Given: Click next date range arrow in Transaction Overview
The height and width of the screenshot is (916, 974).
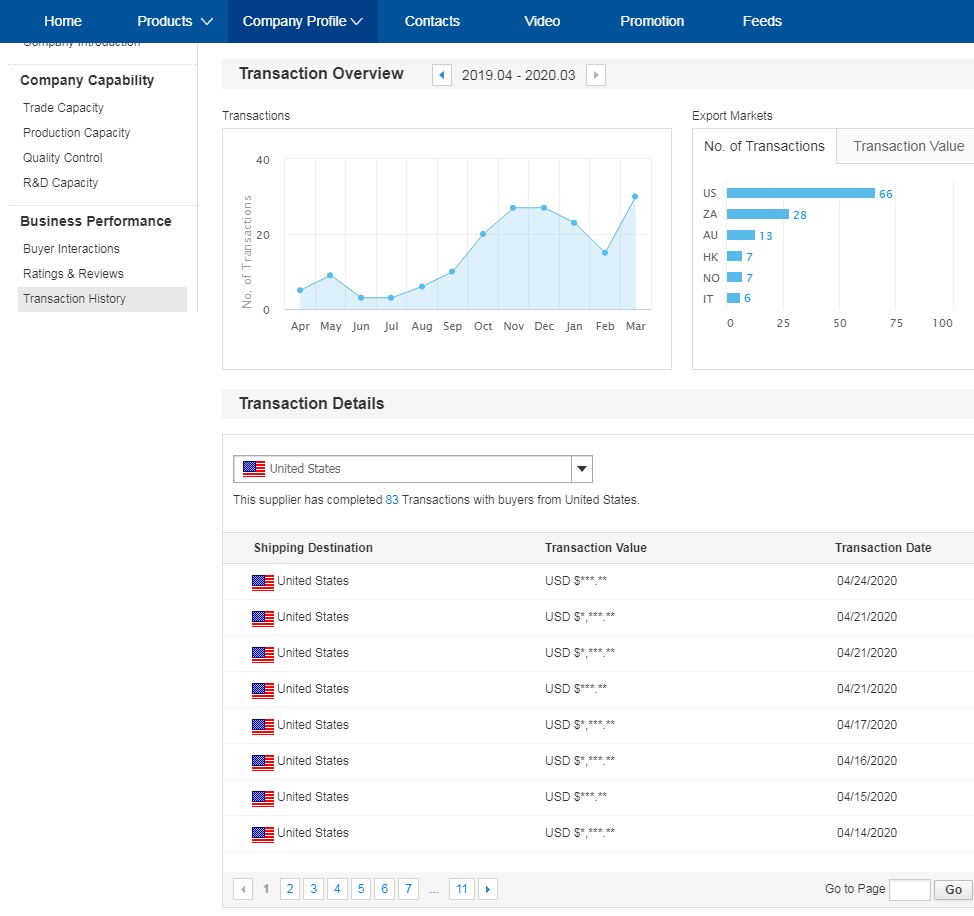Looking at the screenshot, I should point(596,75).
